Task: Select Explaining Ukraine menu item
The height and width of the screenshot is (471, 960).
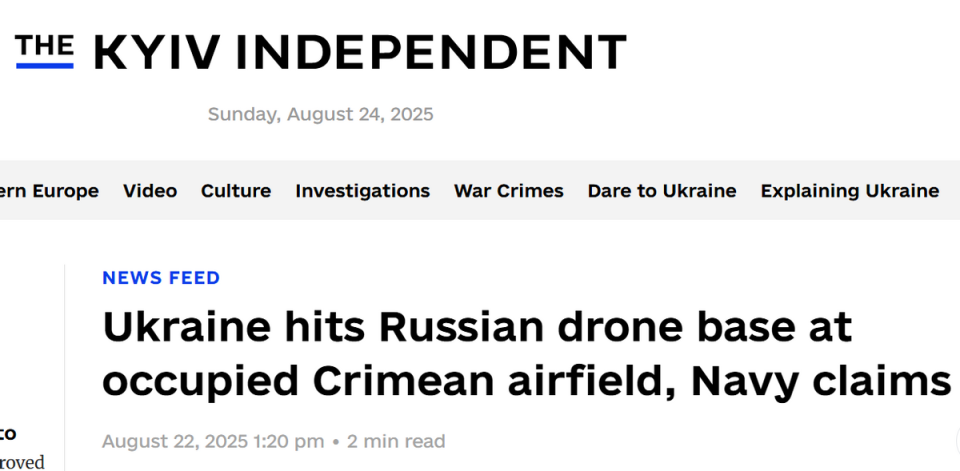Action: [850, 191]
